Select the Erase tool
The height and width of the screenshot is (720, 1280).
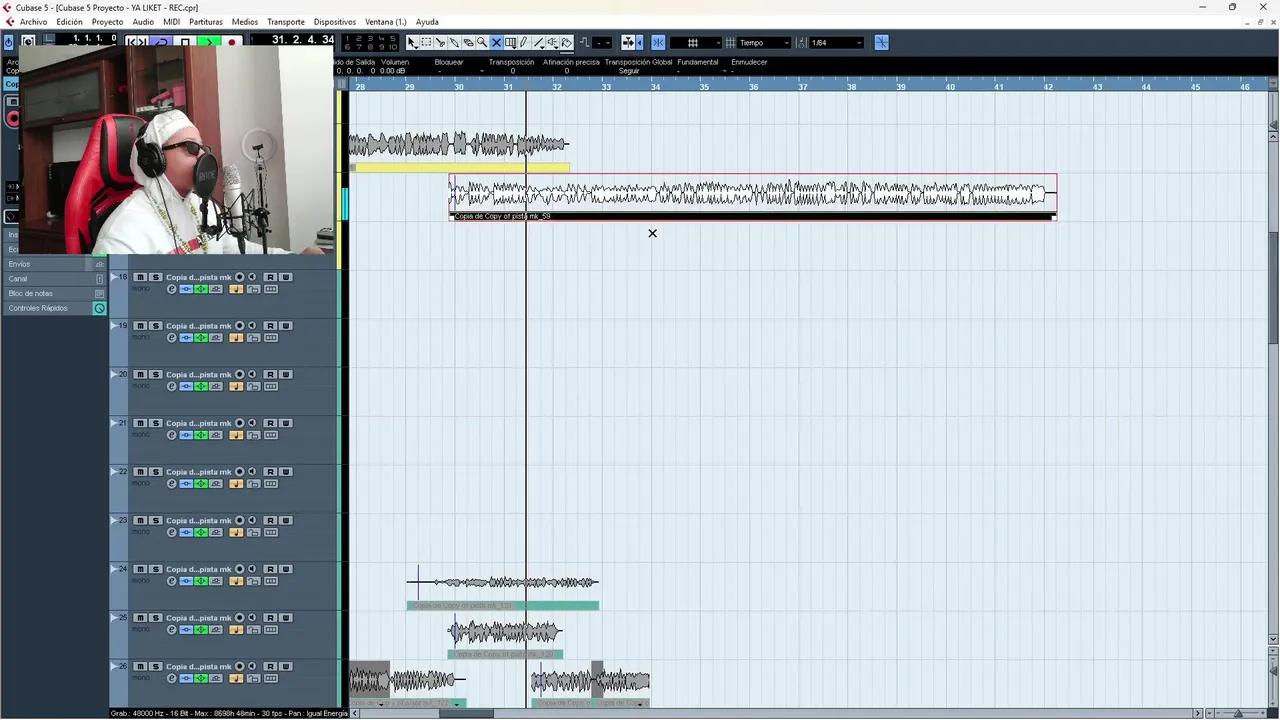[x=468, y=43]
